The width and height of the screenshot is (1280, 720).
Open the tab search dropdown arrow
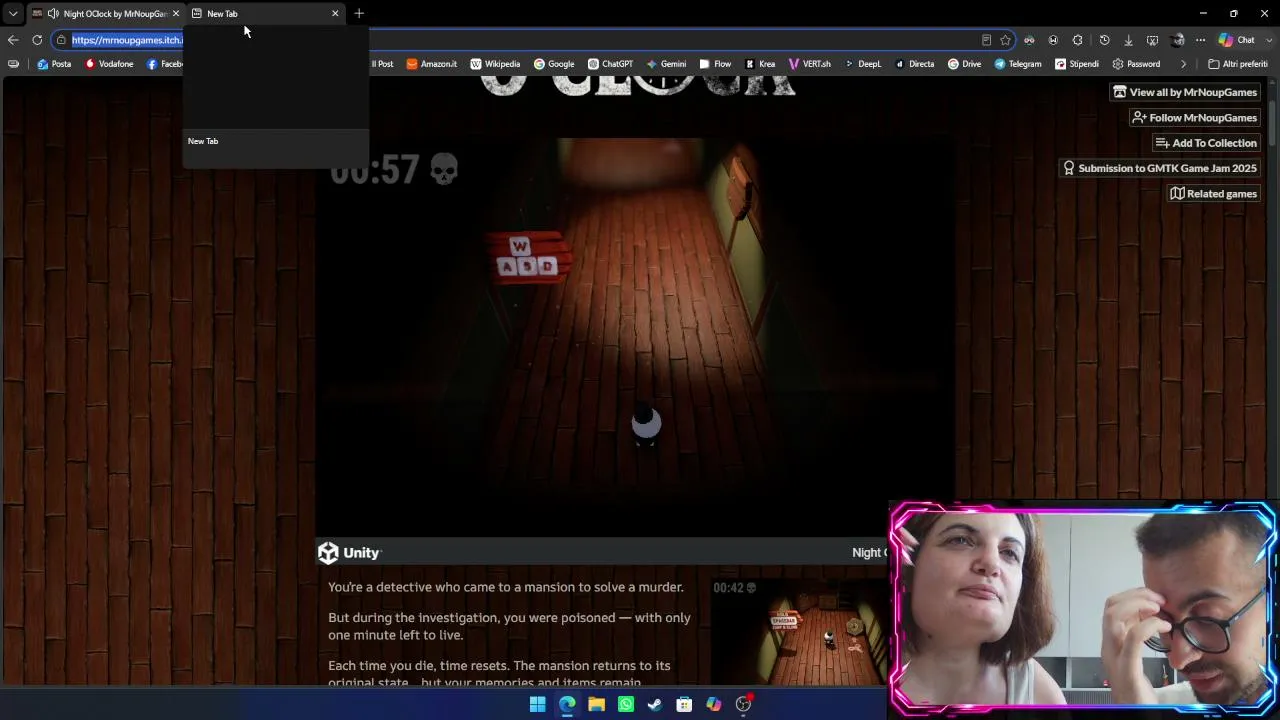pyautogui.click(x=13, y=13)
